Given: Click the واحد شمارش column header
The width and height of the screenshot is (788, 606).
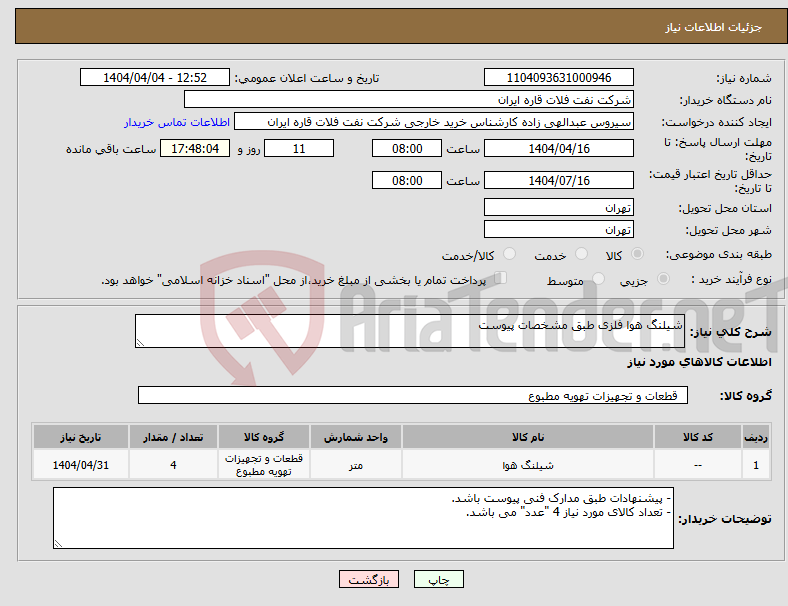Looking at the screenshot, I should 356,437.
